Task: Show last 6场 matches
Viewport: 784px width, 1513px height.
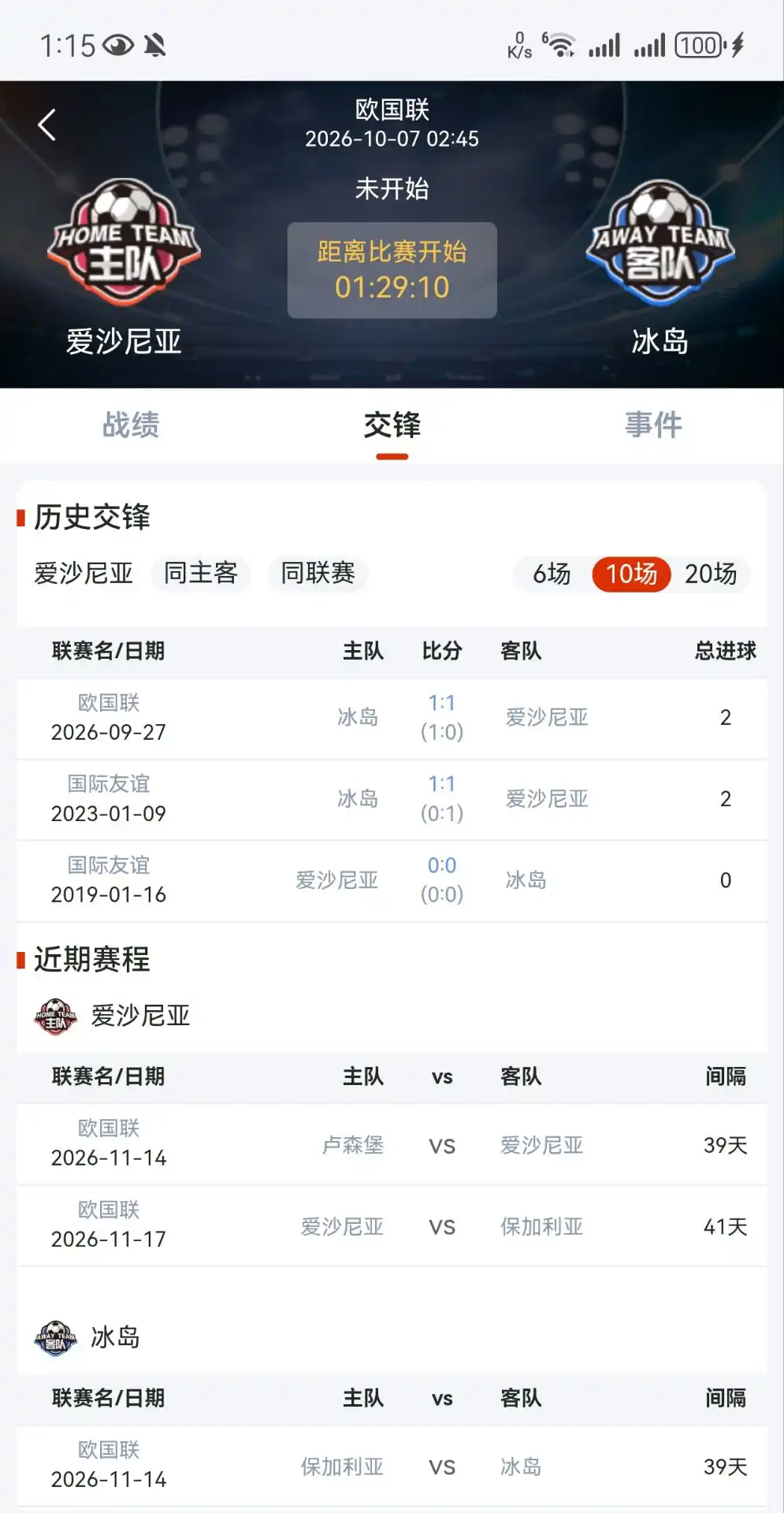Action: click(552, 574)
